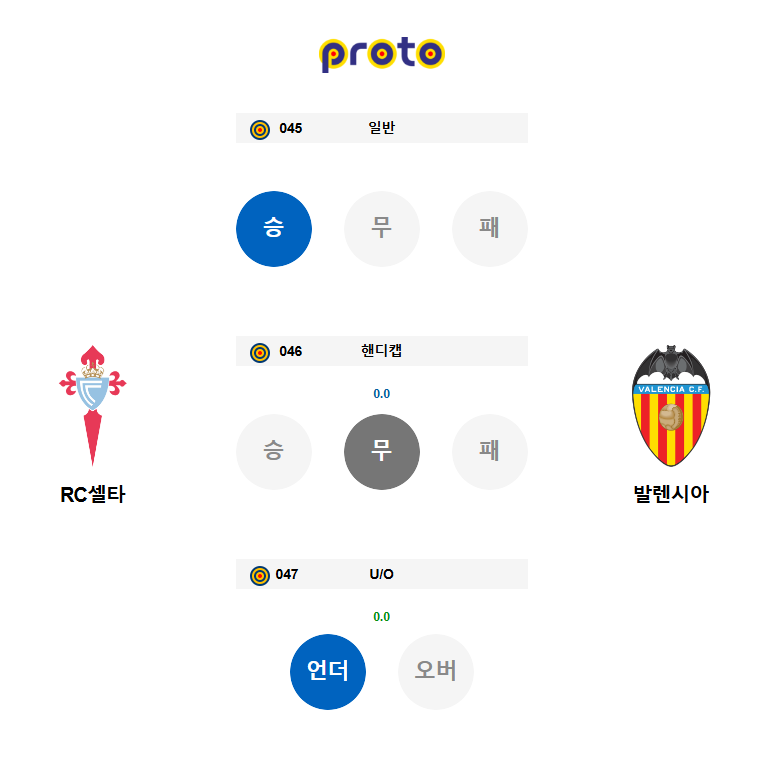
Task: Click the 발렌시아 team name
Action: tap(671, 494)
